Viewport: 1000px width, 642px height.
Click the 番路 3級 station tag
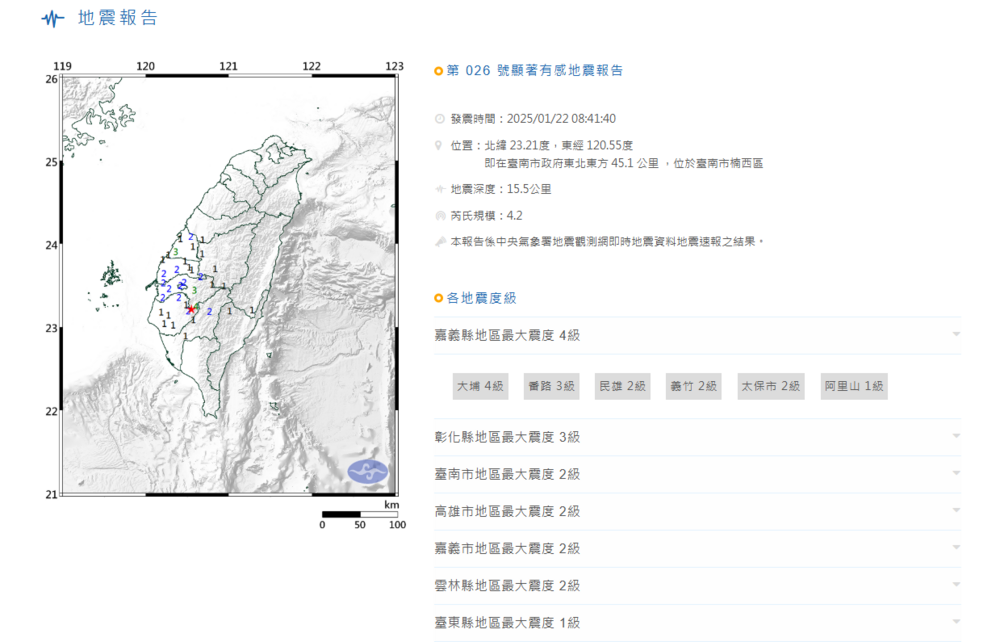point(552,386)
